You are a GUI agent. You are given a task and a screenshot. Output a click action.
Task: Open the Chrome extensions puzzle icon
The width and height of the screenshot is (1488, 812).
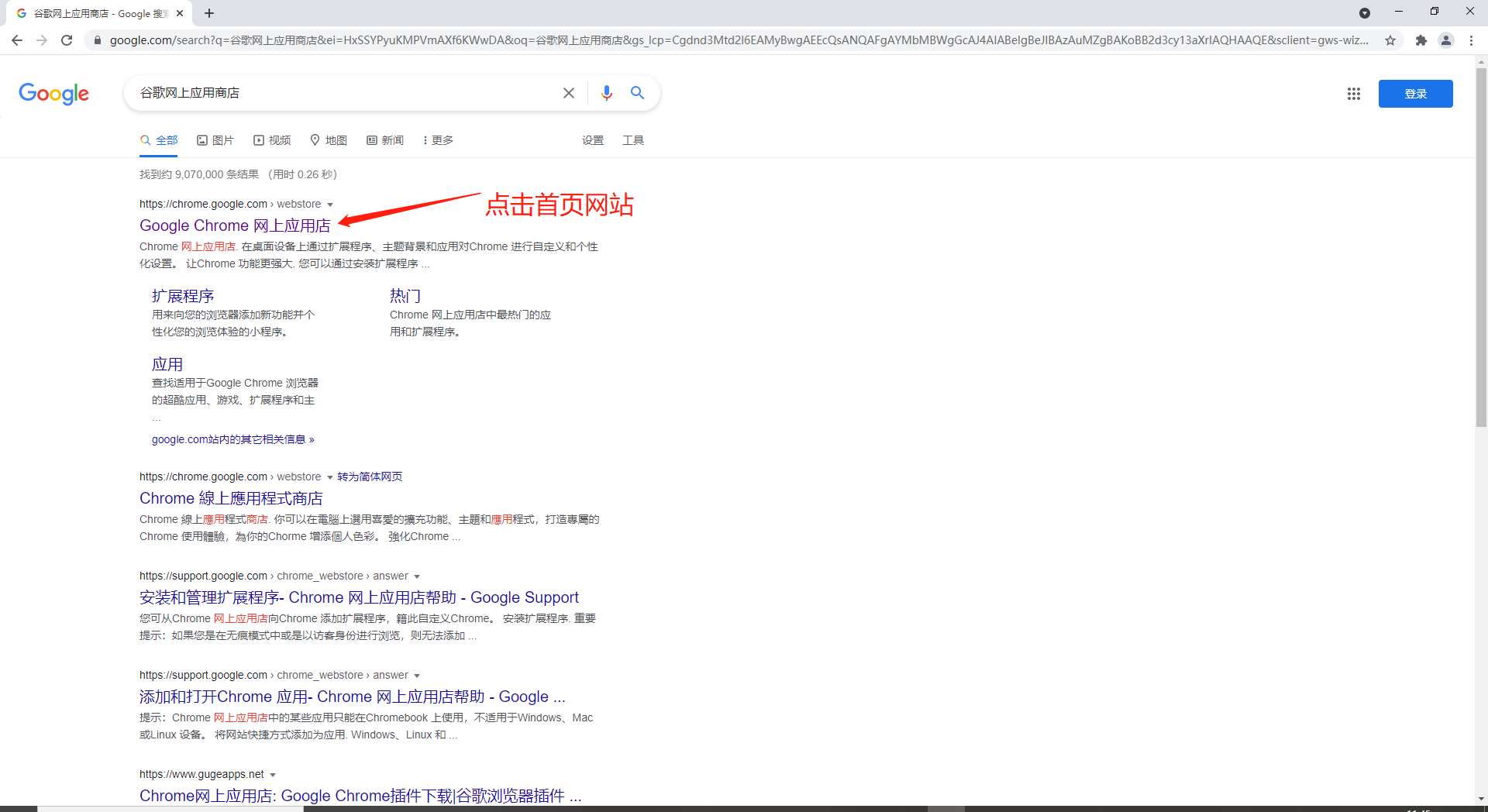(1421, 40)
